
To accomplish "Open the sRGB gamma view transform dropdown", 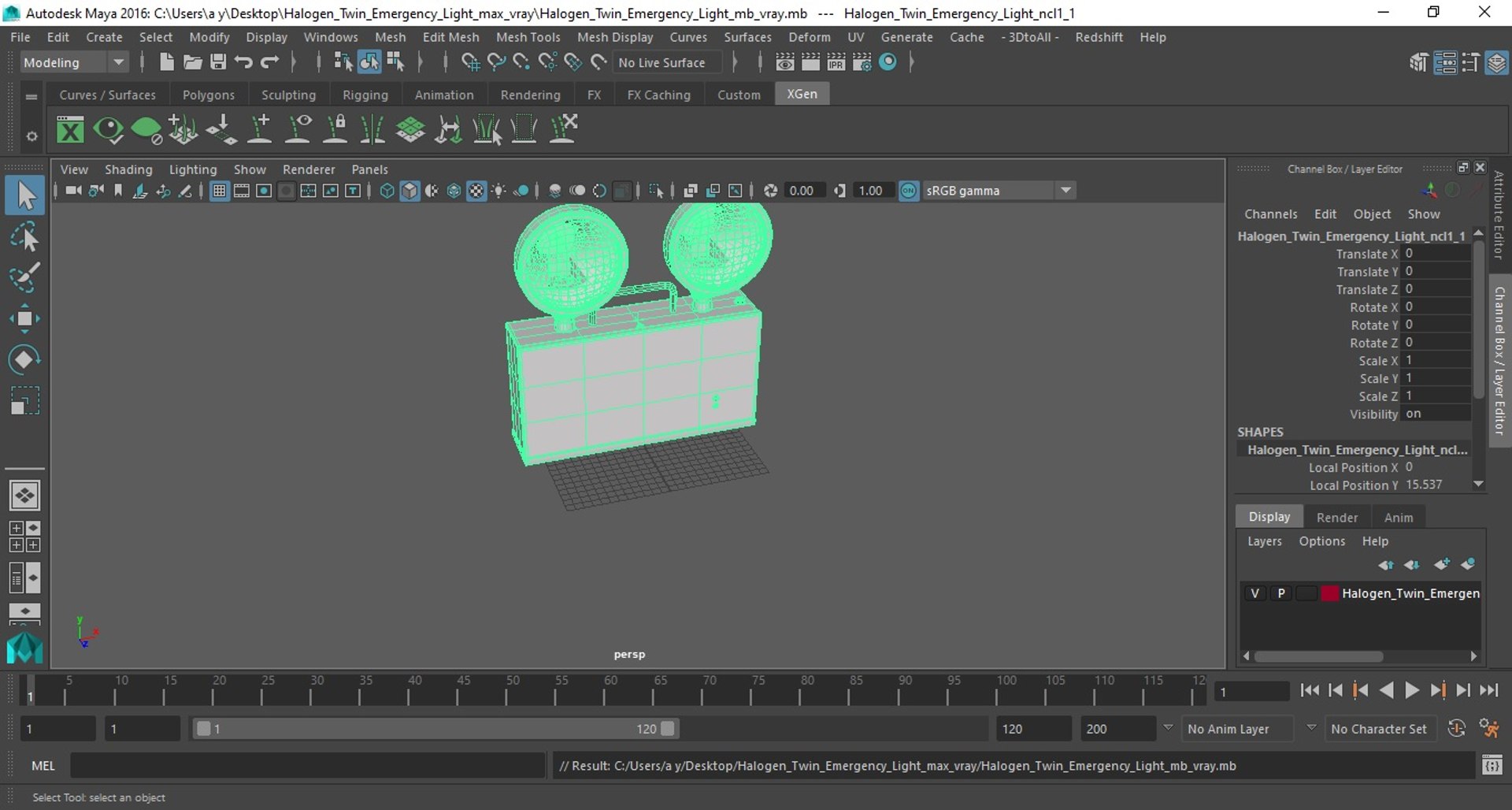I will 999,191.
